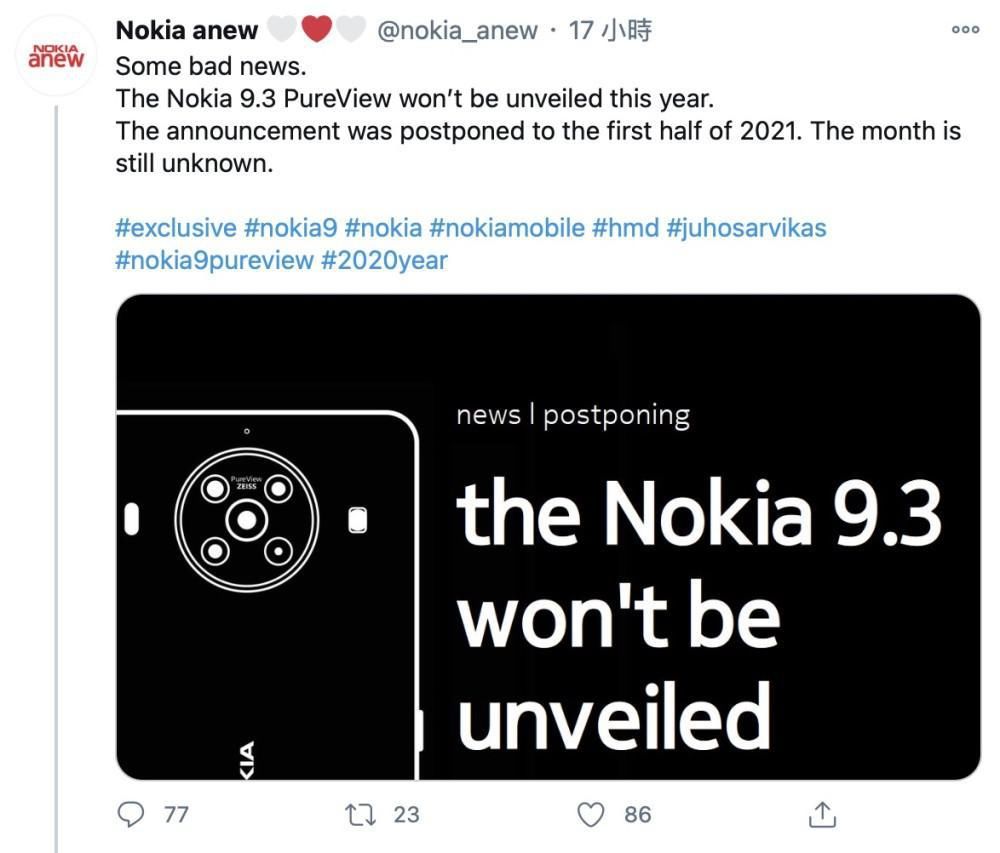Click the #exclusive hashtag
The image size is (1000, 853).
click(x=176, y=227)
